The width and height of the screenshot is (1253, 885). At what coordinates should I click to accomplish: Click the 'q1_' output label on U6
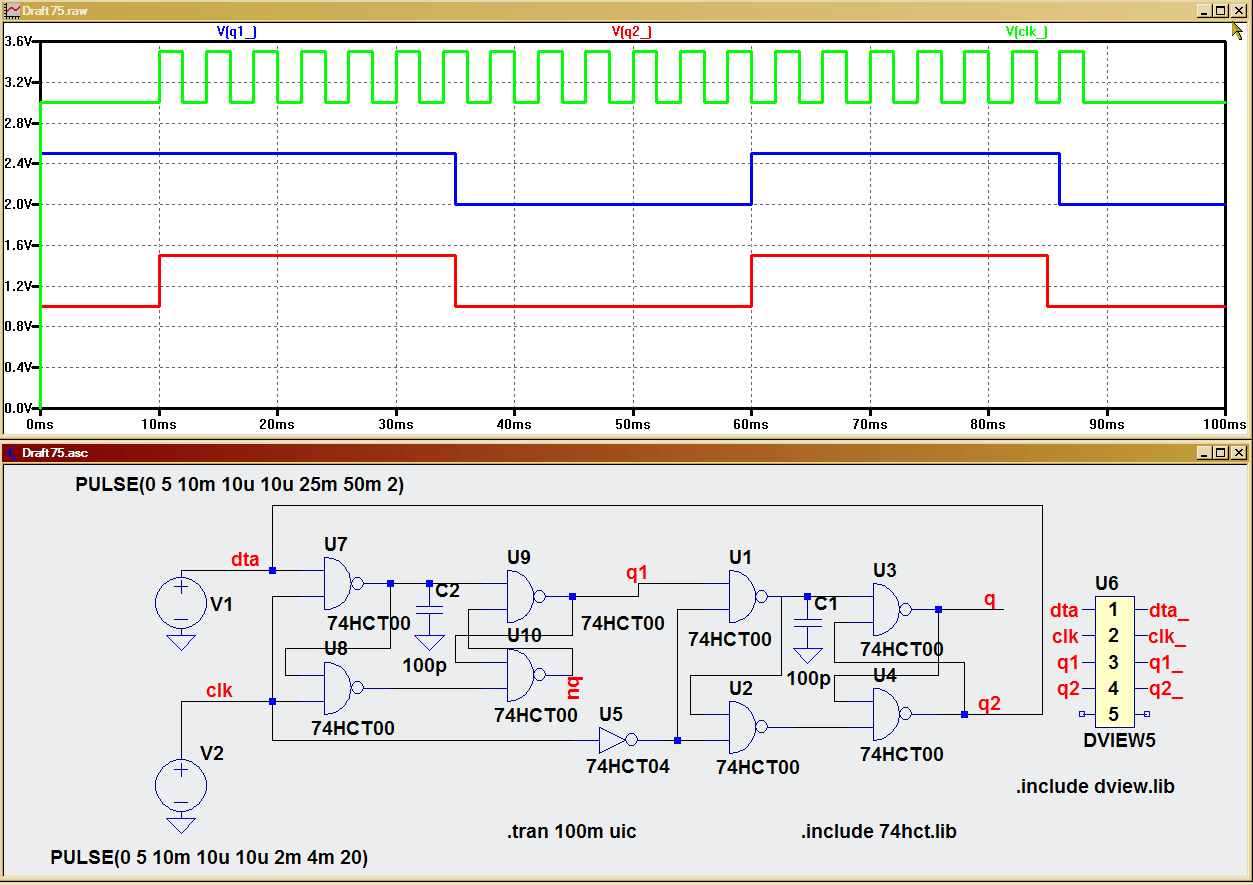(x=1166, y=662)
